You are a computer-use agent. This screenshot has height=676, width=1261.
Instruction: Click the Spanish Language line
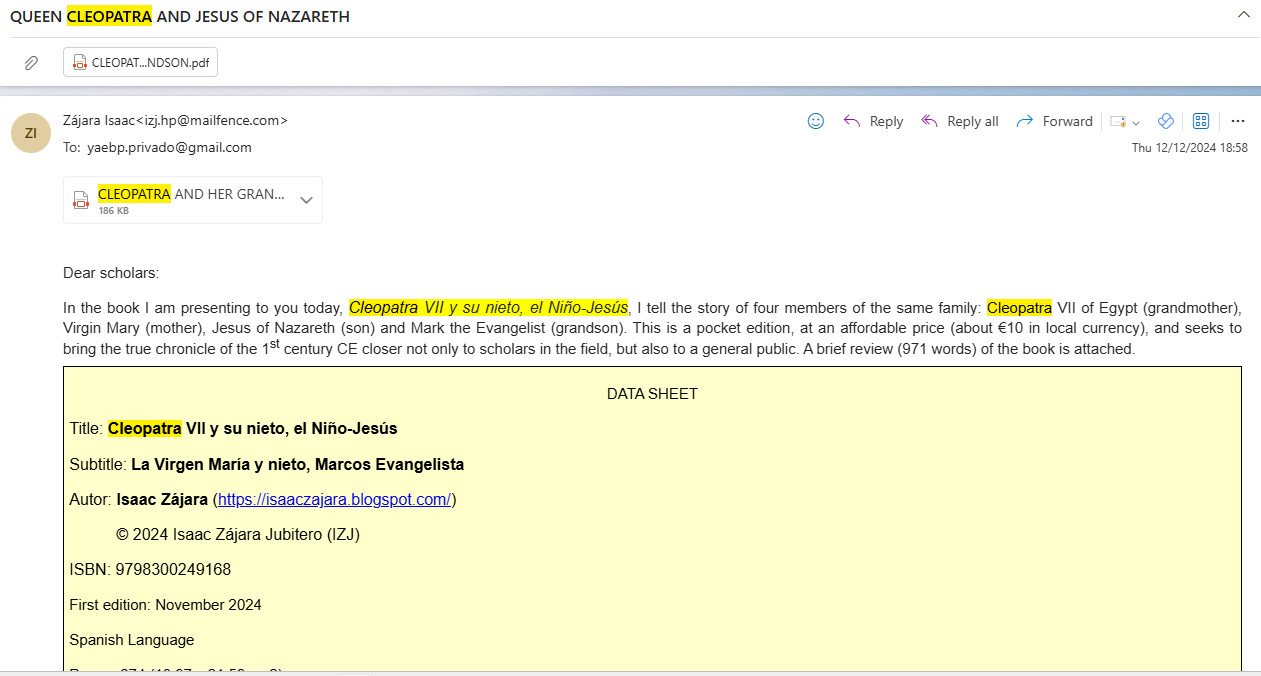tap(132, 640)
